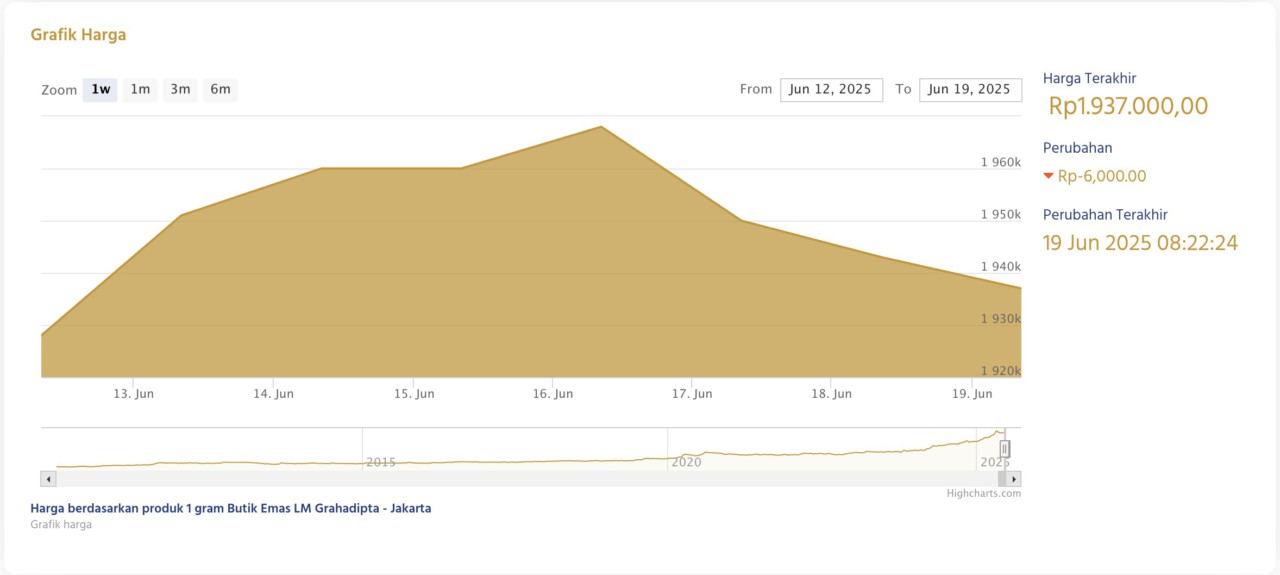Image resolution: width=1280 pixels, height=575 pixels.
Task: Click the From date field
Action: 831,90
